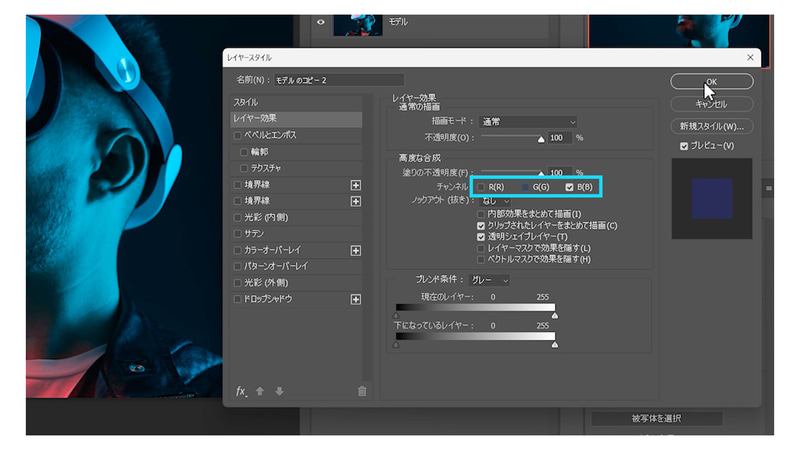Image resolution: width=800 pixels, height=450 pixels.
Task: Enable the 光彩(外側) checkbox
Action: (237, 283)
